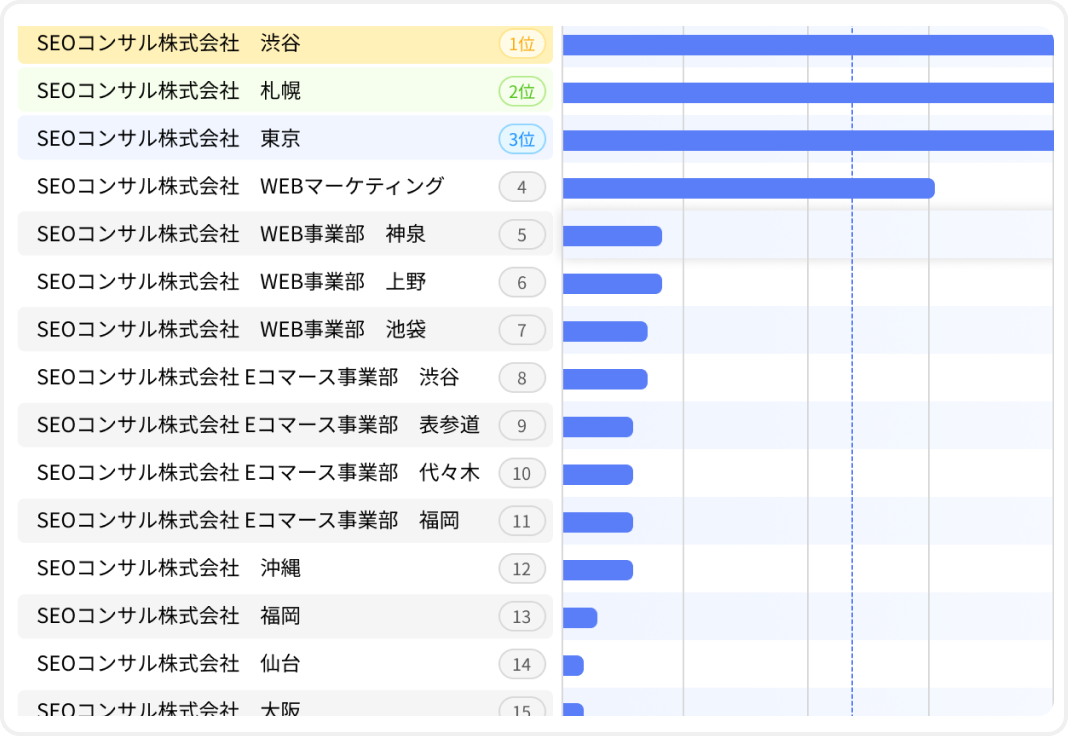The image size is (1068, 736).
Task: Click the rank 8 badge for Eコマース事業部 渋谷
Action: (522, 378)
